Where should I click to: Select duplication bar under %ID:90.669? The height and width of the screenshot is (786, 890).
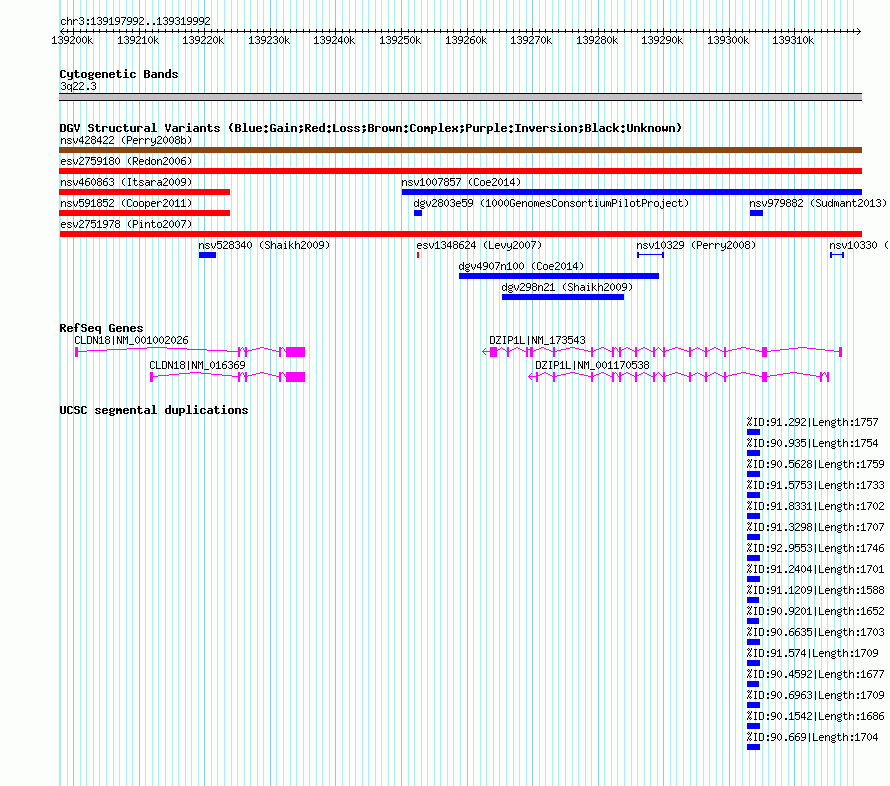pos(753,747)
